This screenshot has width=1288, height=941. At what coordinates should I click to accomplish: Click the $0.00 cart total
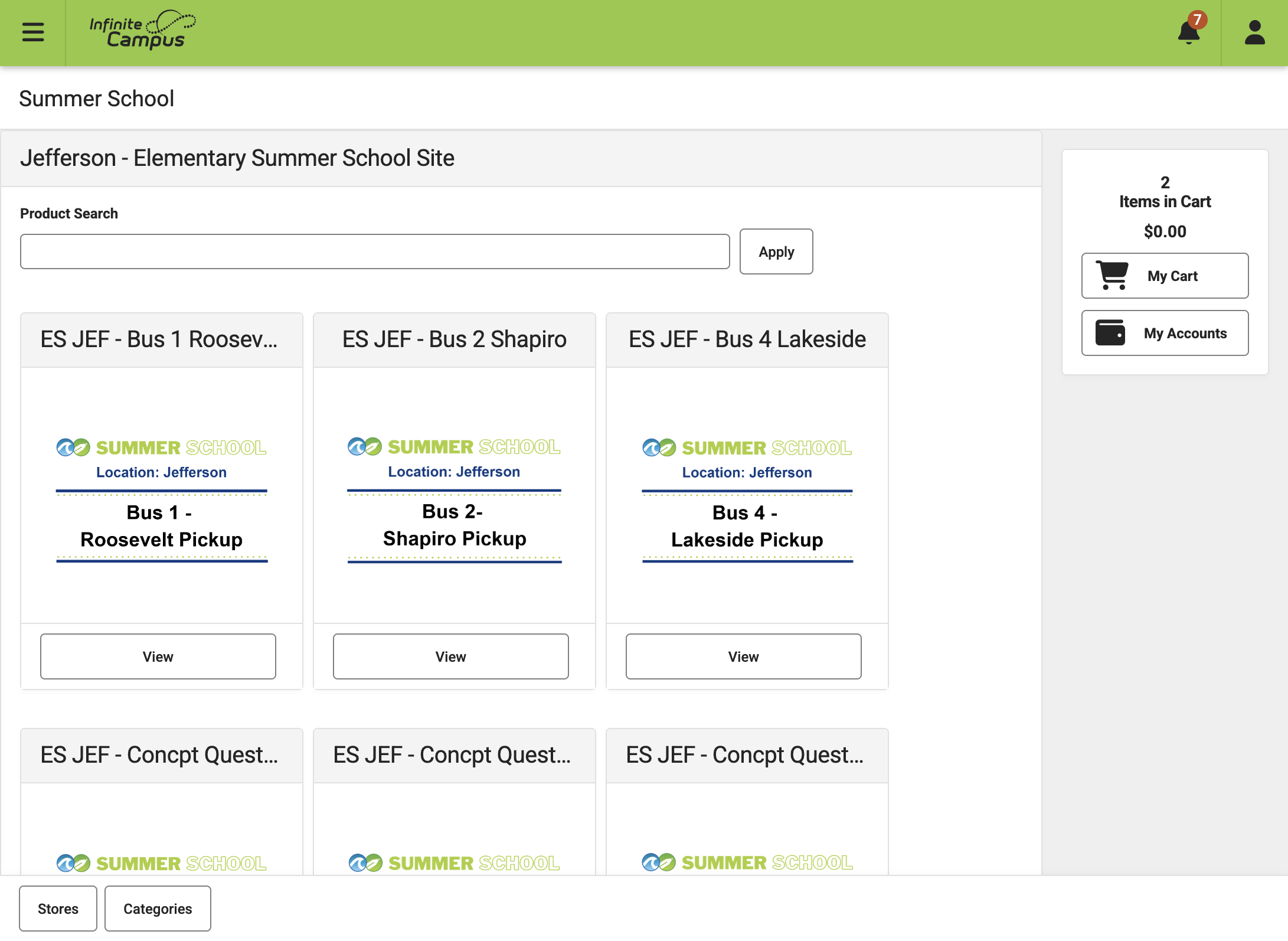1165,231
